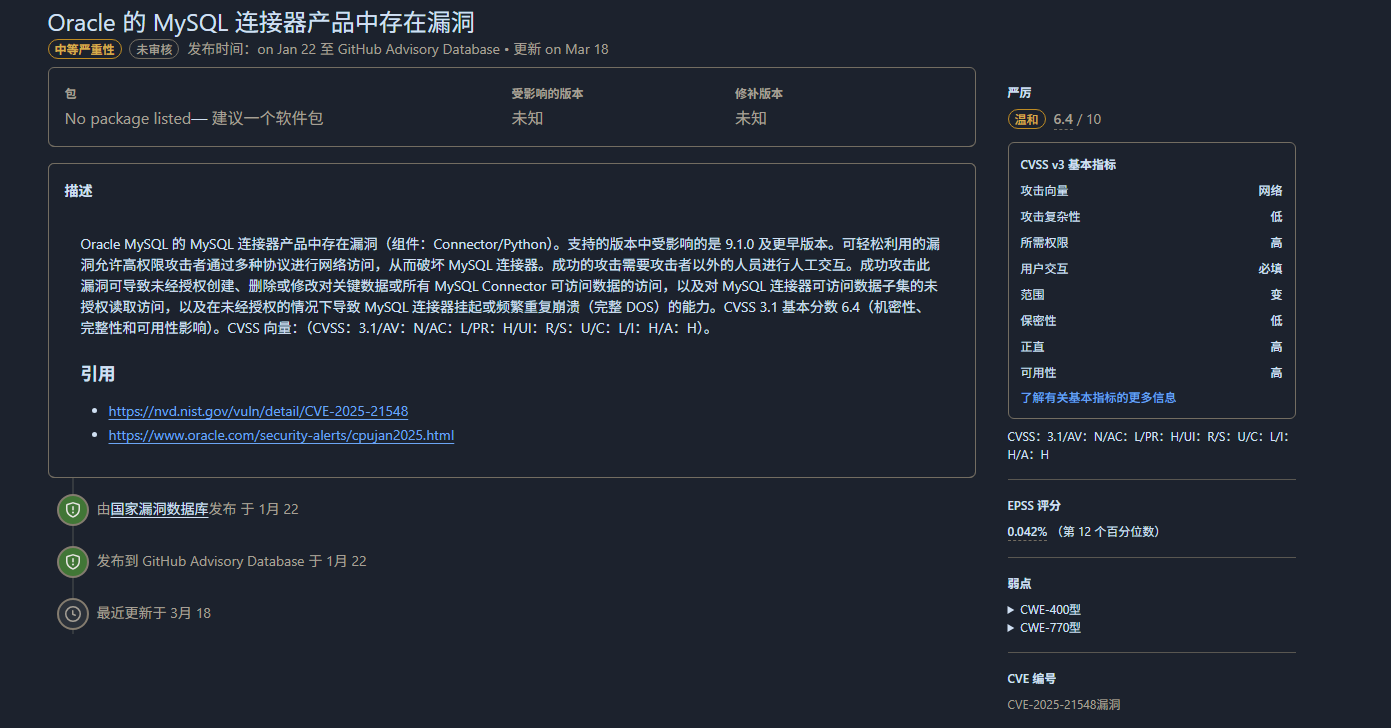Screen dimensions: 1391x728
Task: Click the 6.4 severity score value
Action: pos(1063,120)
